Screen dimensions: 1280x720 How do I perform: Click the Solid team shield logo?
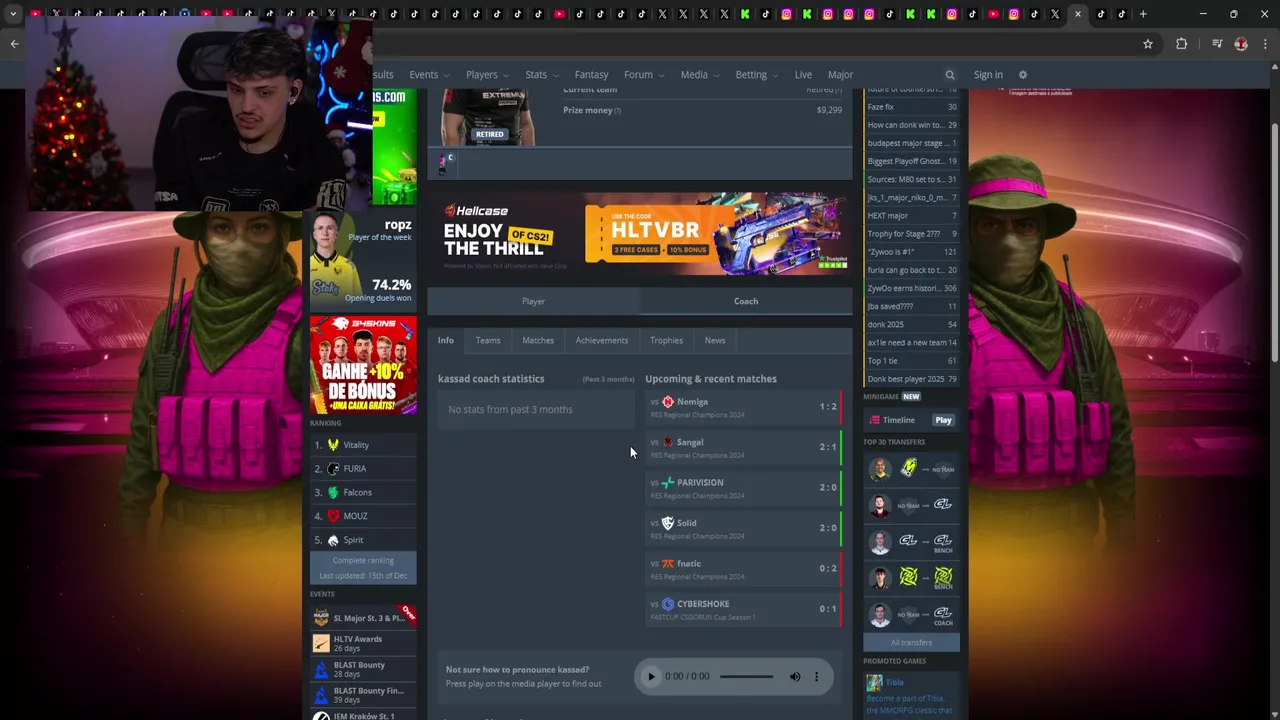tap(668, 523)
